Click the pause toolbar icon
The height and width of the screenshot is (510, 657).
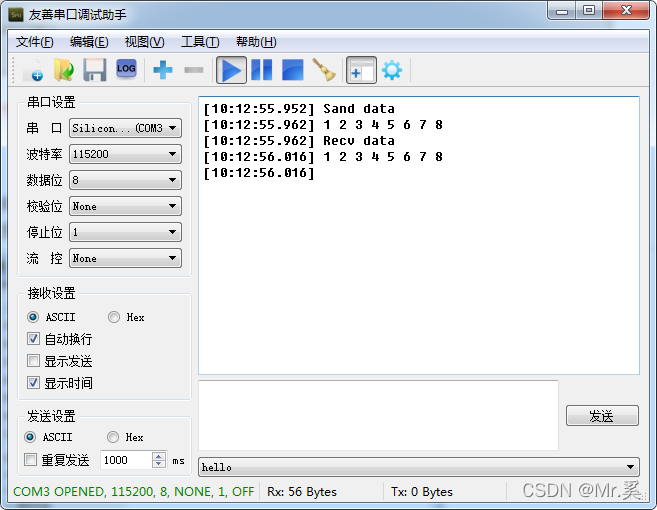coord(262,70)
